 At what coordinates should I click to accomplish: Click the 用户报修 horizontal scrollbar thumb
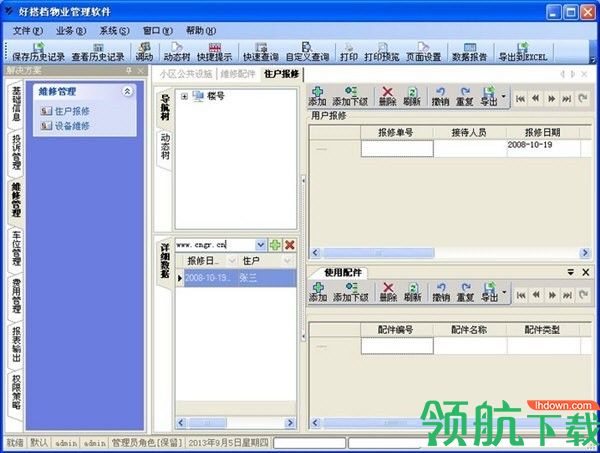378,253
